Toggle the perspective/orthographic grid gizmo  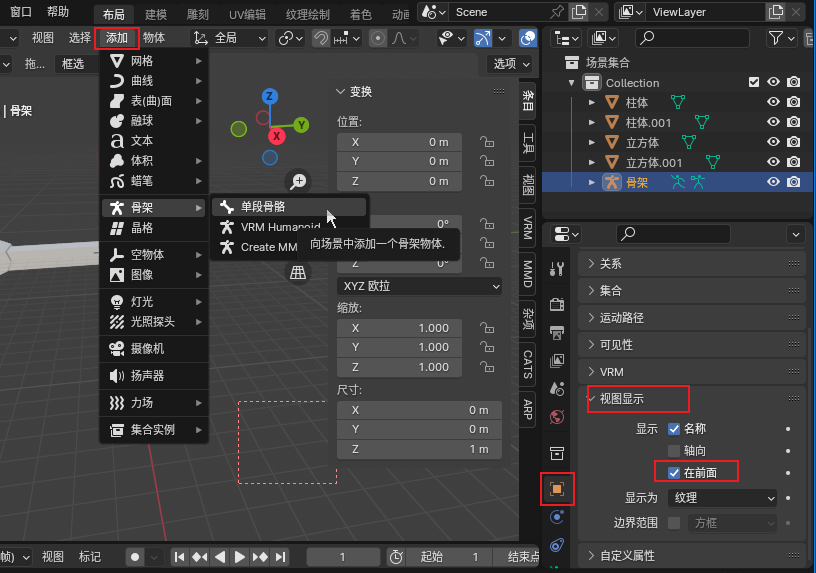(298, 273)
